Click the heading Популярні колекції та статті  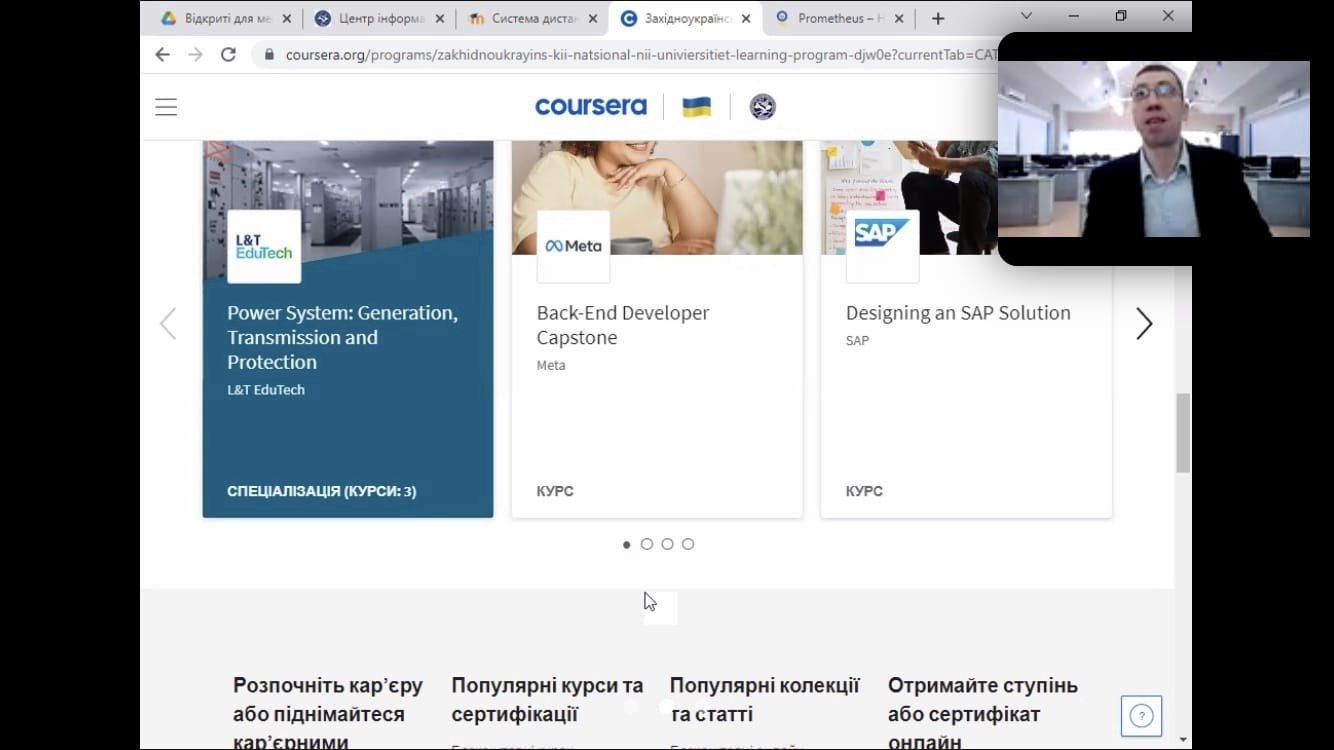pos(765,700)
